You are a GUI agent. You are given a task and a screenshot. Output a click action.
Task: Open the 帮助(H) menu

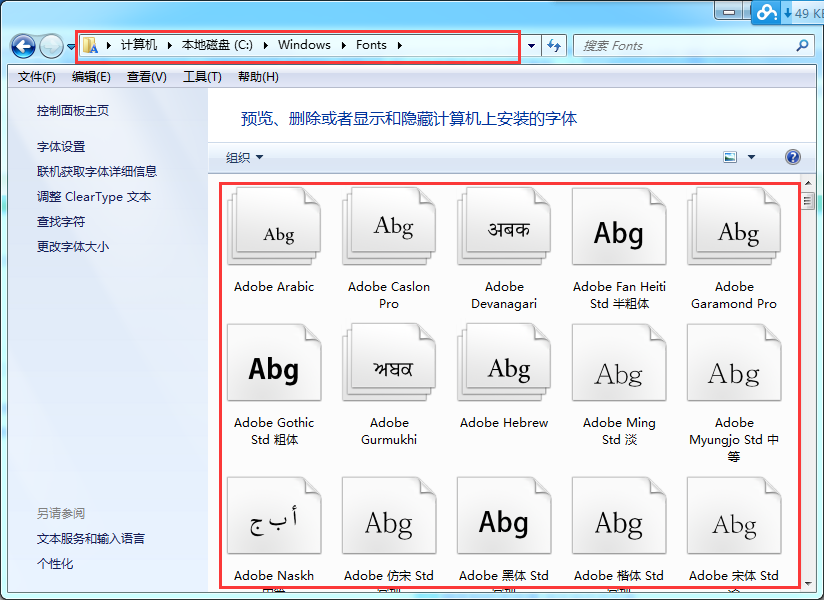[258, 77]
